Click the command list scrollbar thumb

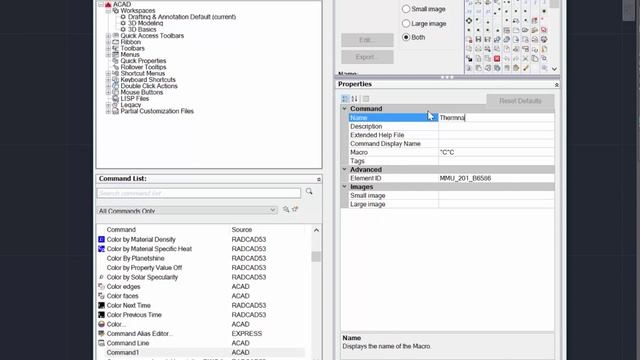(x=316, y=257)
